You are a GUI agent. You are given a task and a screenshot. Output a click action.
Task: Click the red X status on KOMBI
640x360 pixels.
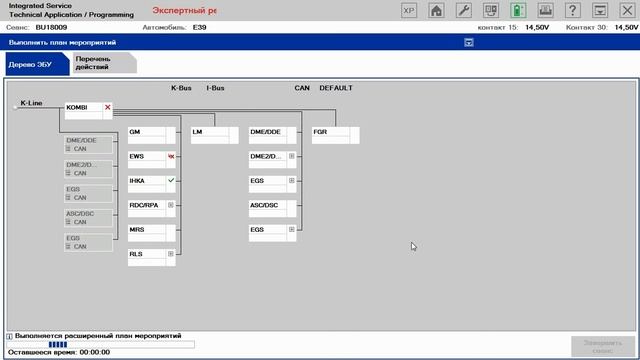point(108,107)
